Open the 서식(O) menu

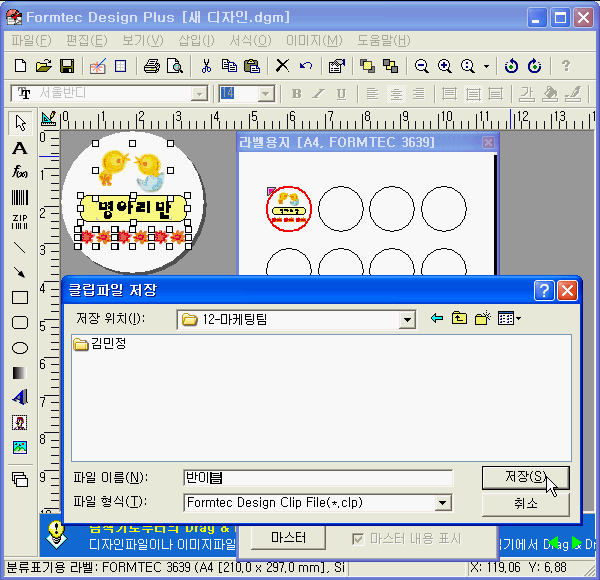[x=250, y=40]
